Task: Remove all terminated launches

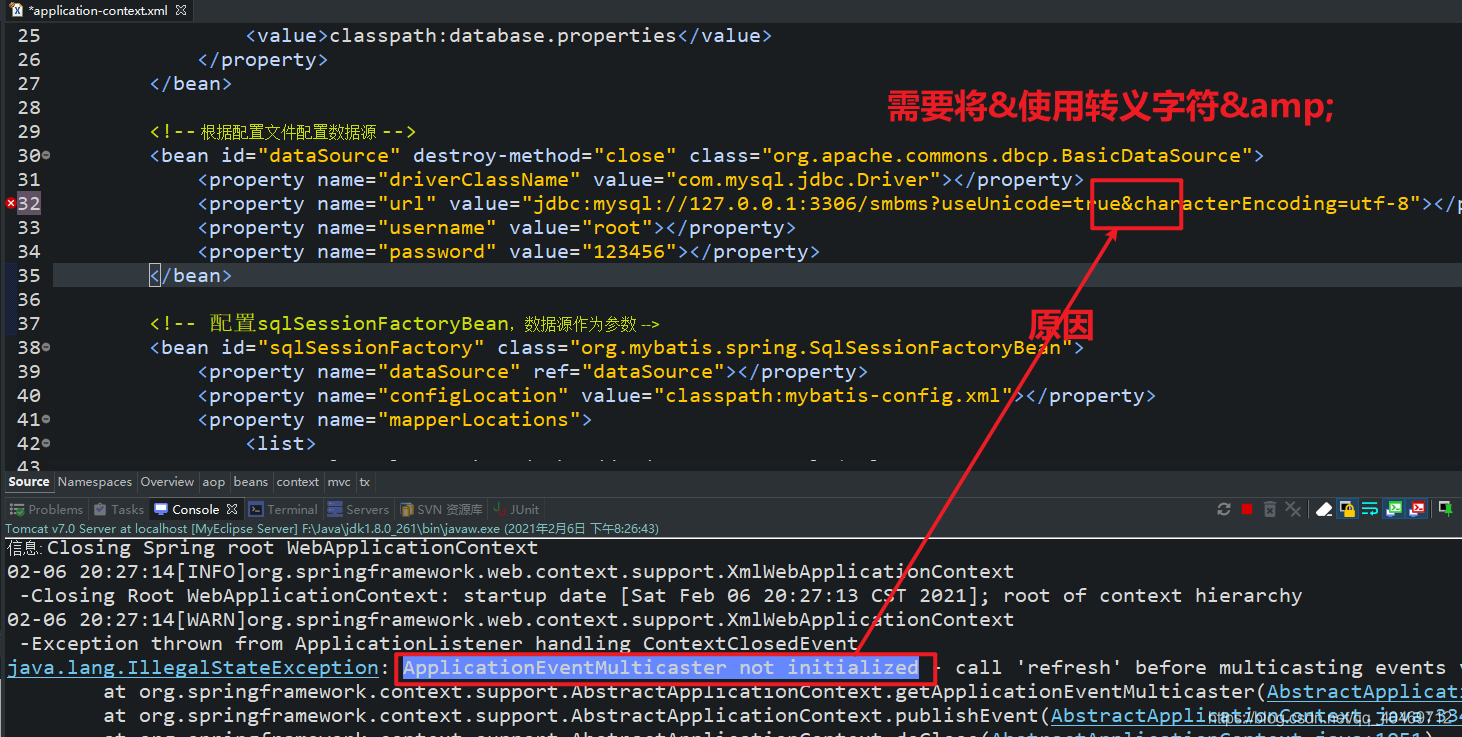Action: click(1292, 509)
